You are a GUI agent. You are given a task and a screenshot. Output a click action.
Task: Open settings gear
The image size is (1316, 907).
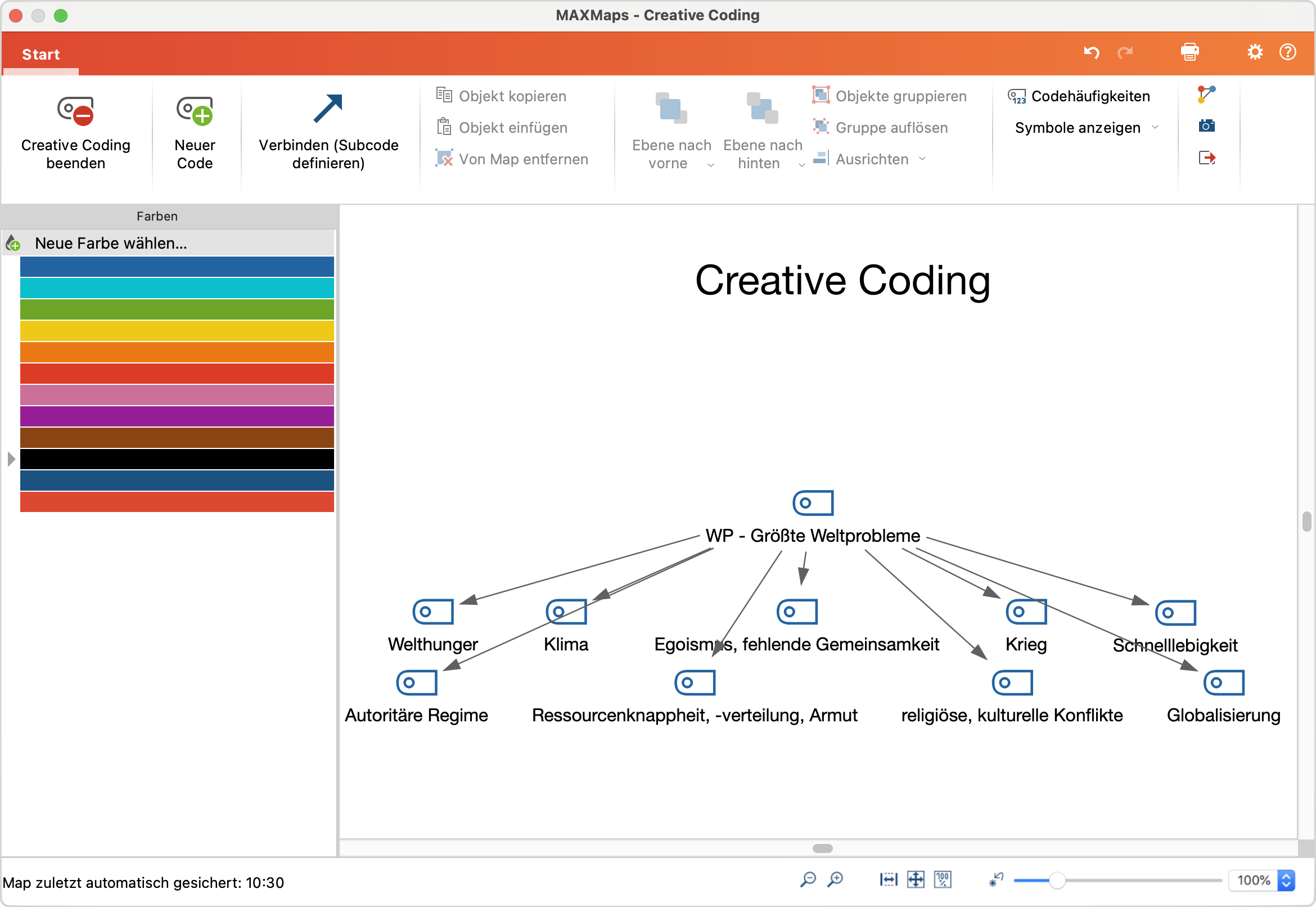[x=1255, y=52]
